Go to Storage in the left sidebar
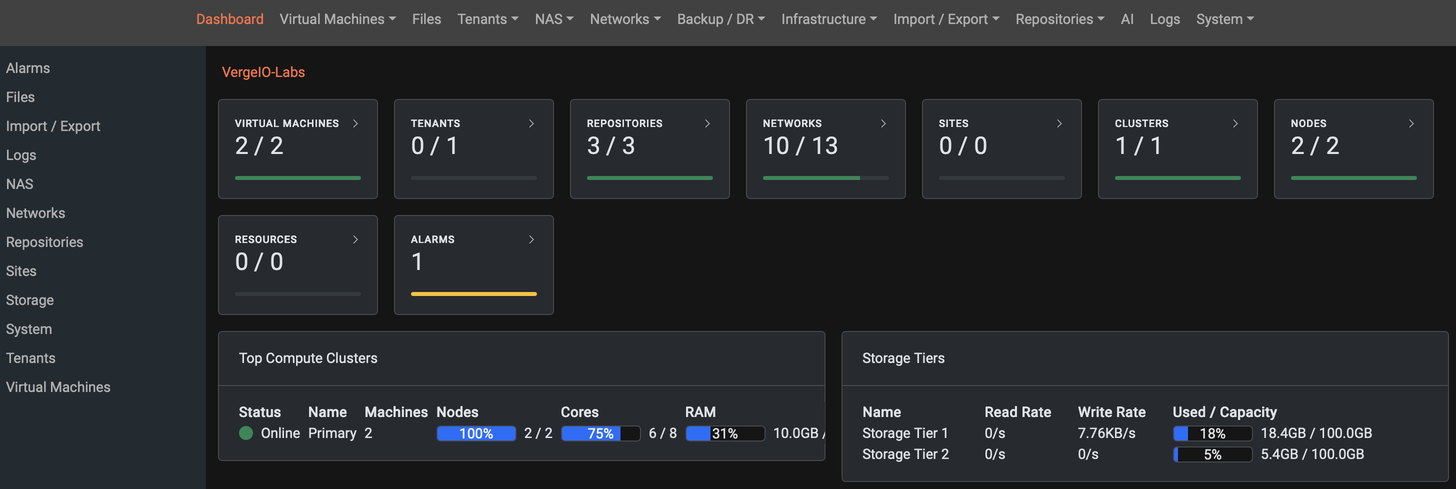This screenshot has height=489, width=1456. [30, 300]
